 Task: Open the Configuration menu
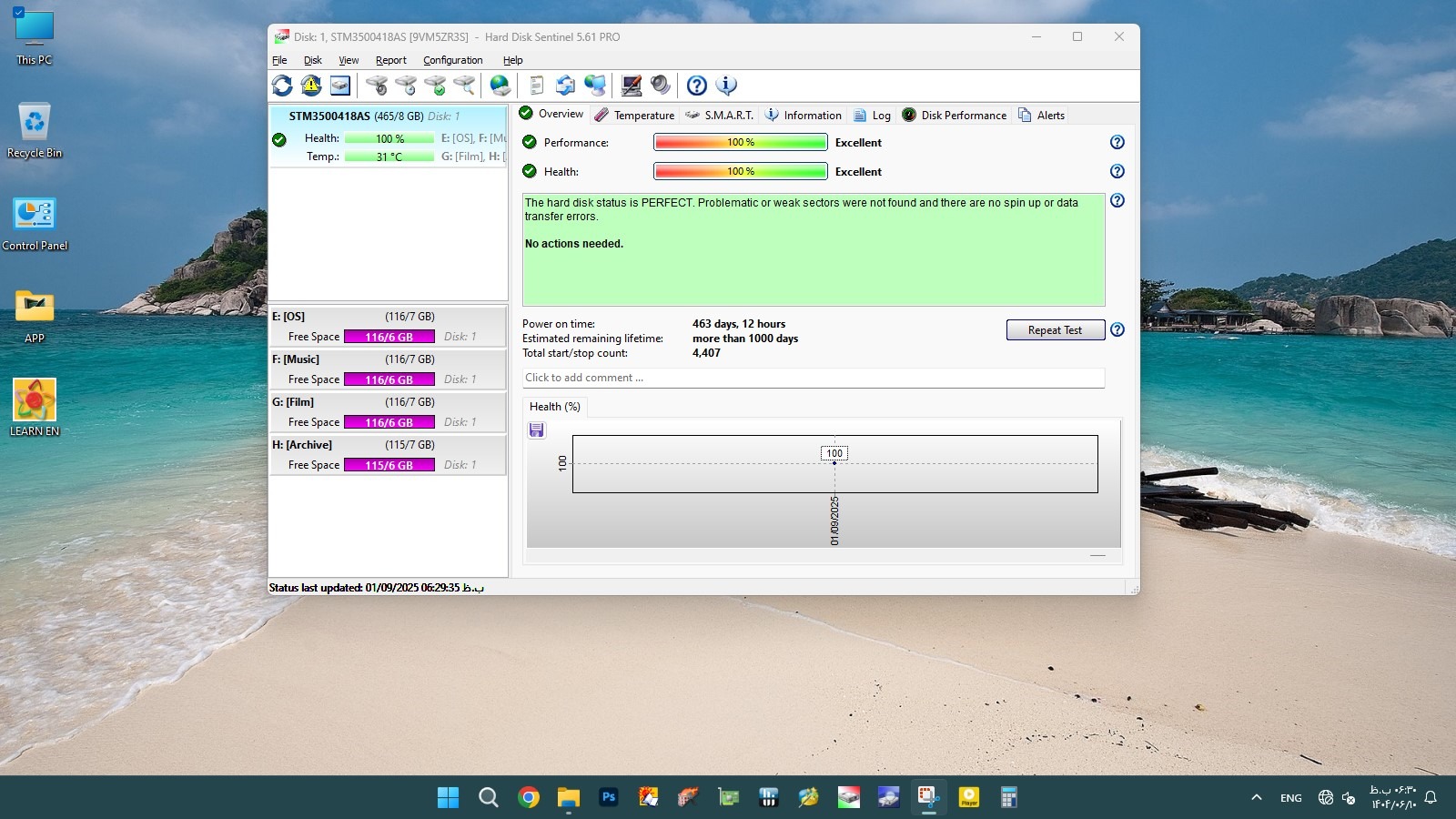click(452, 60)
